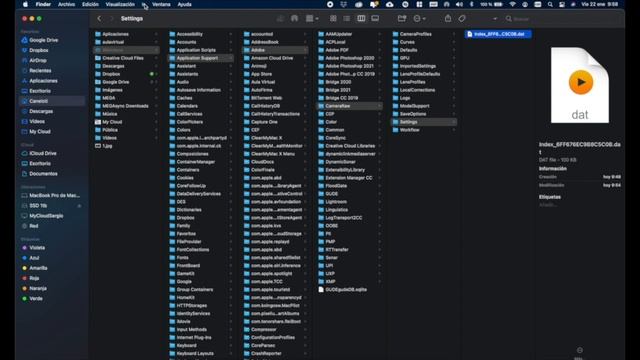Expand the chevron on the Bridge 2020 row
The image size is (640, 360).
tap(380, 82)
